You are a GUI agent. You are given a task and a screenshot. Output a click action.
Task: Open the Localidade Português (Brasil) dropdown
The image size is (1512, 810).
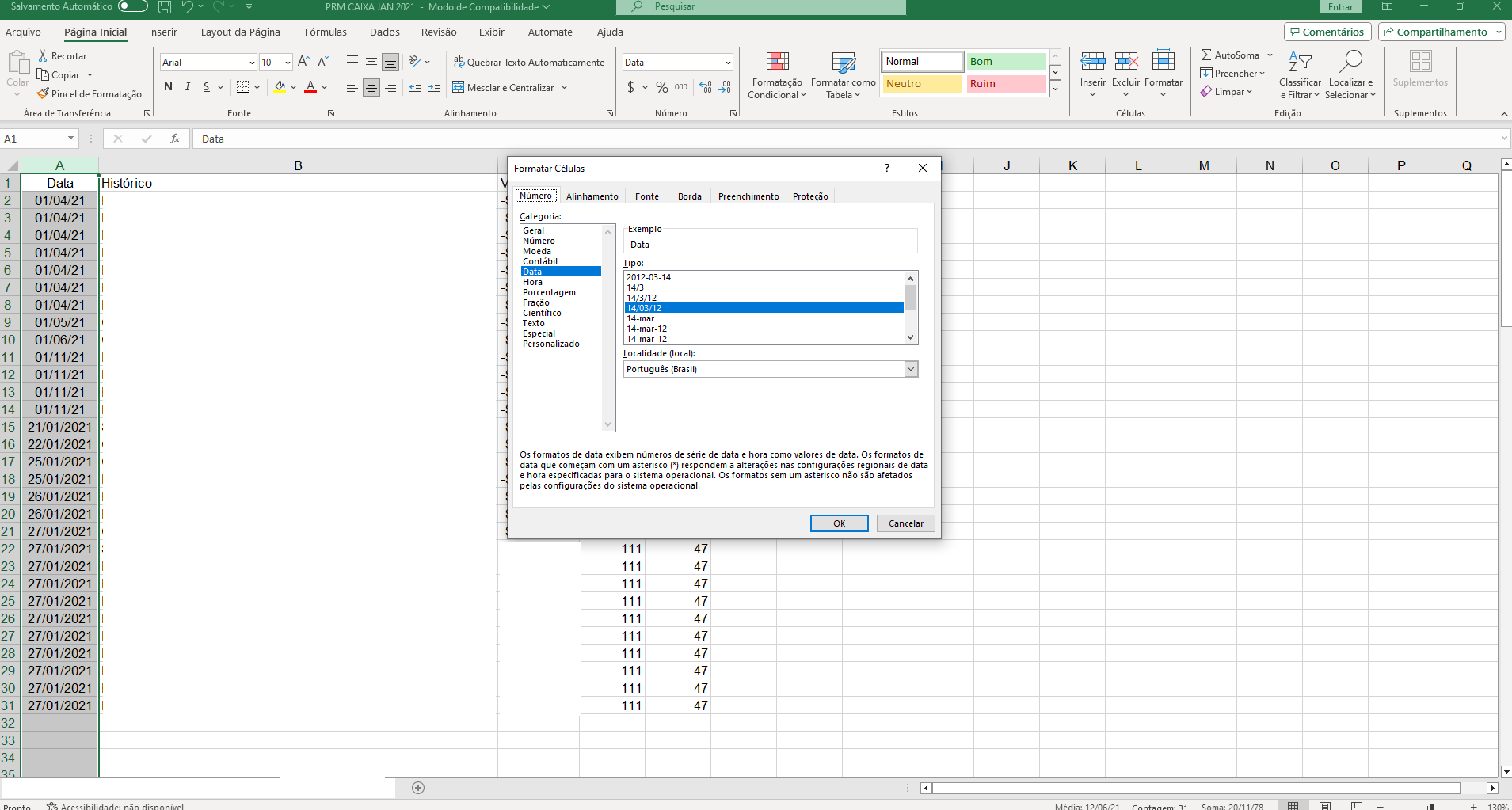911,369
